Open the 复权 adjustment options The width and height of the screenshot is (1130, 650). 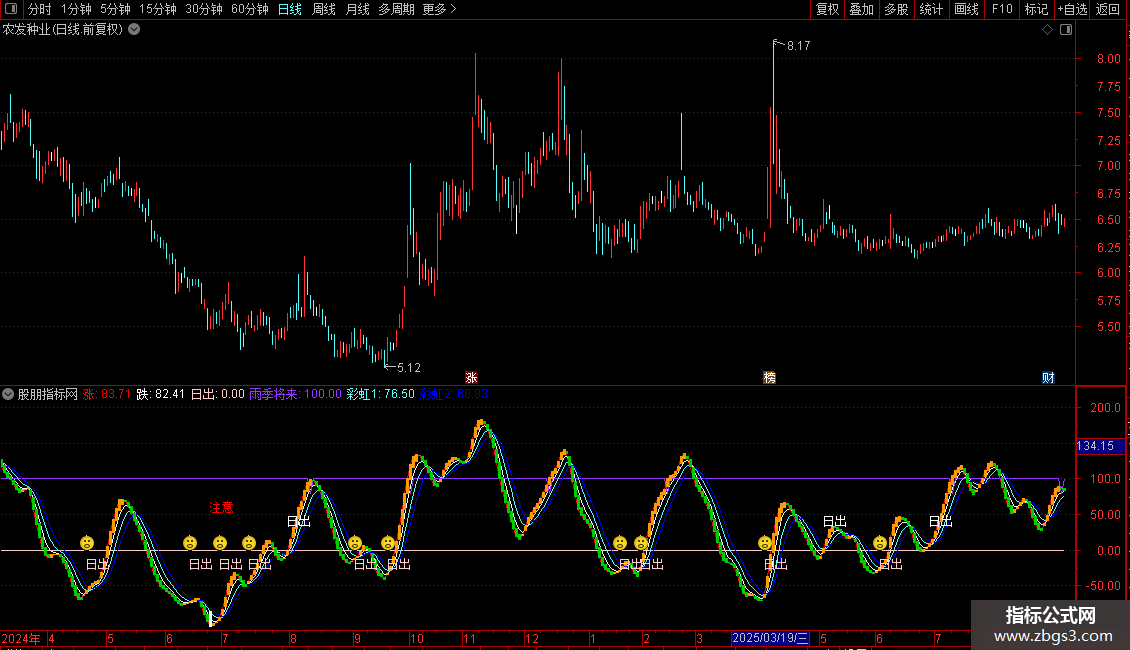[x=827, y=9]
